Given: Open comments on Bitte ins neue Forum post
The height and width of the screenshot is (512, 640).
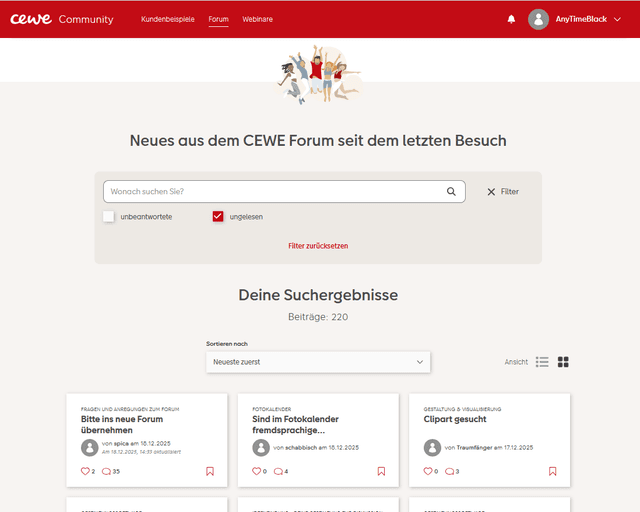Looking at the screenshot, I should tap(106, 472).
